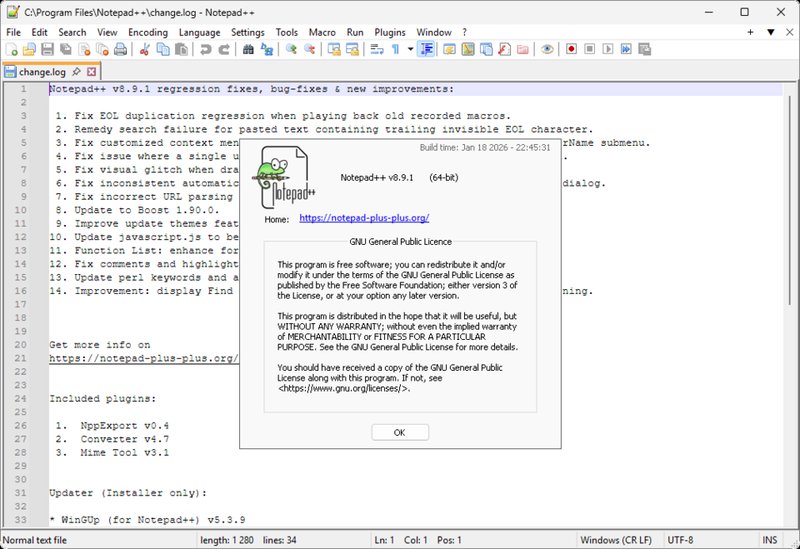Open the Tools menu
The width and height of the screenshot is (800, 549).
tap(287, 32)
